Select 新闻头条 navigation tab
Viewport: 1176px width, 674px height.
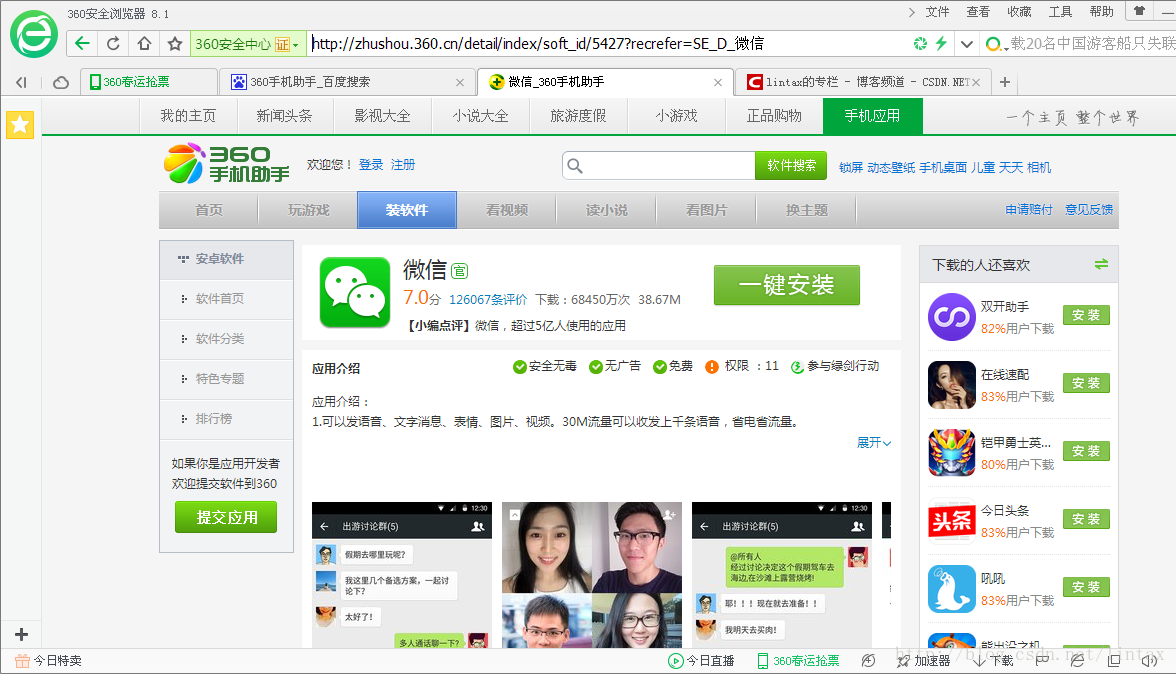click(x=284, y=116)
